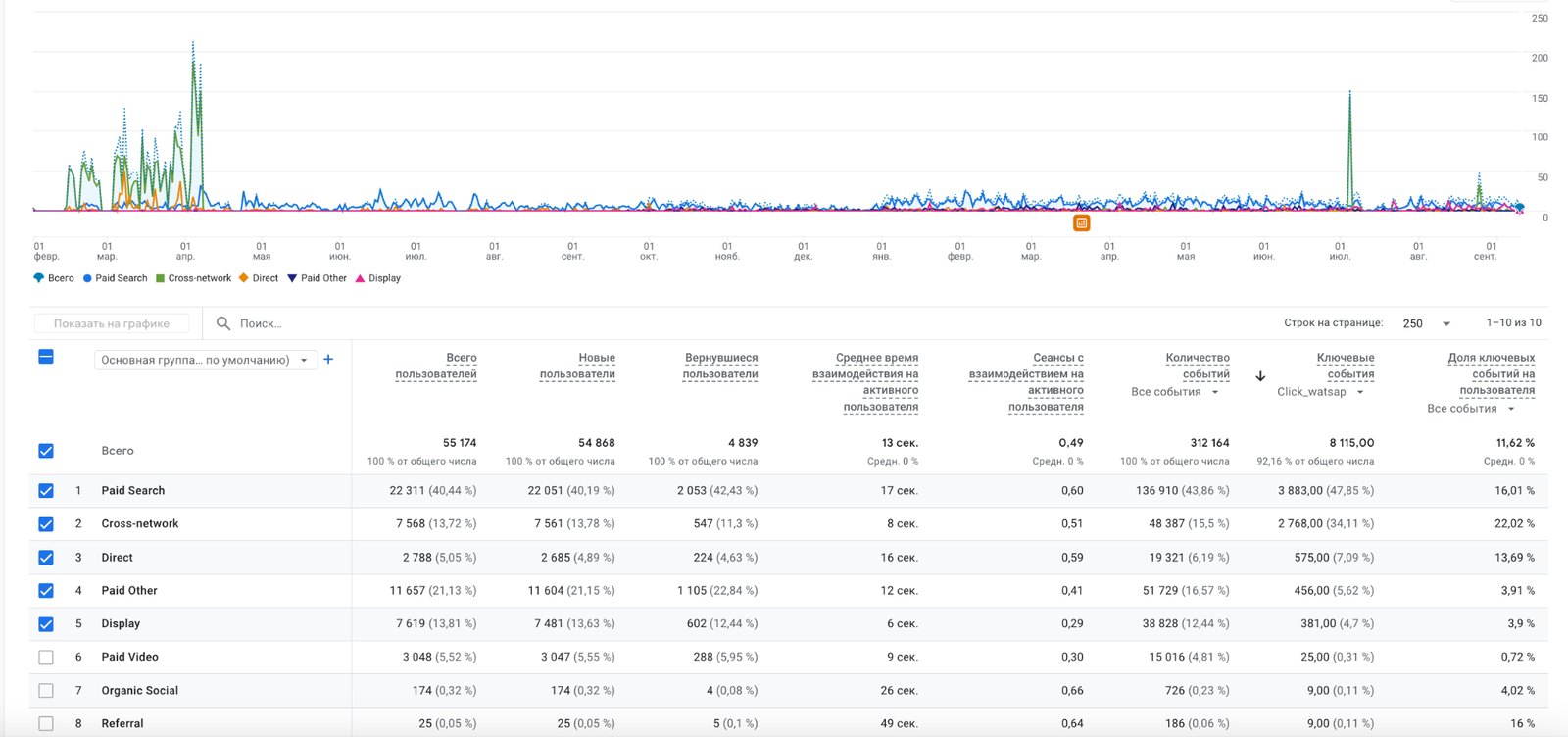Click the Display legend triangle icon

pyautogui.click(x=360, y=278)
